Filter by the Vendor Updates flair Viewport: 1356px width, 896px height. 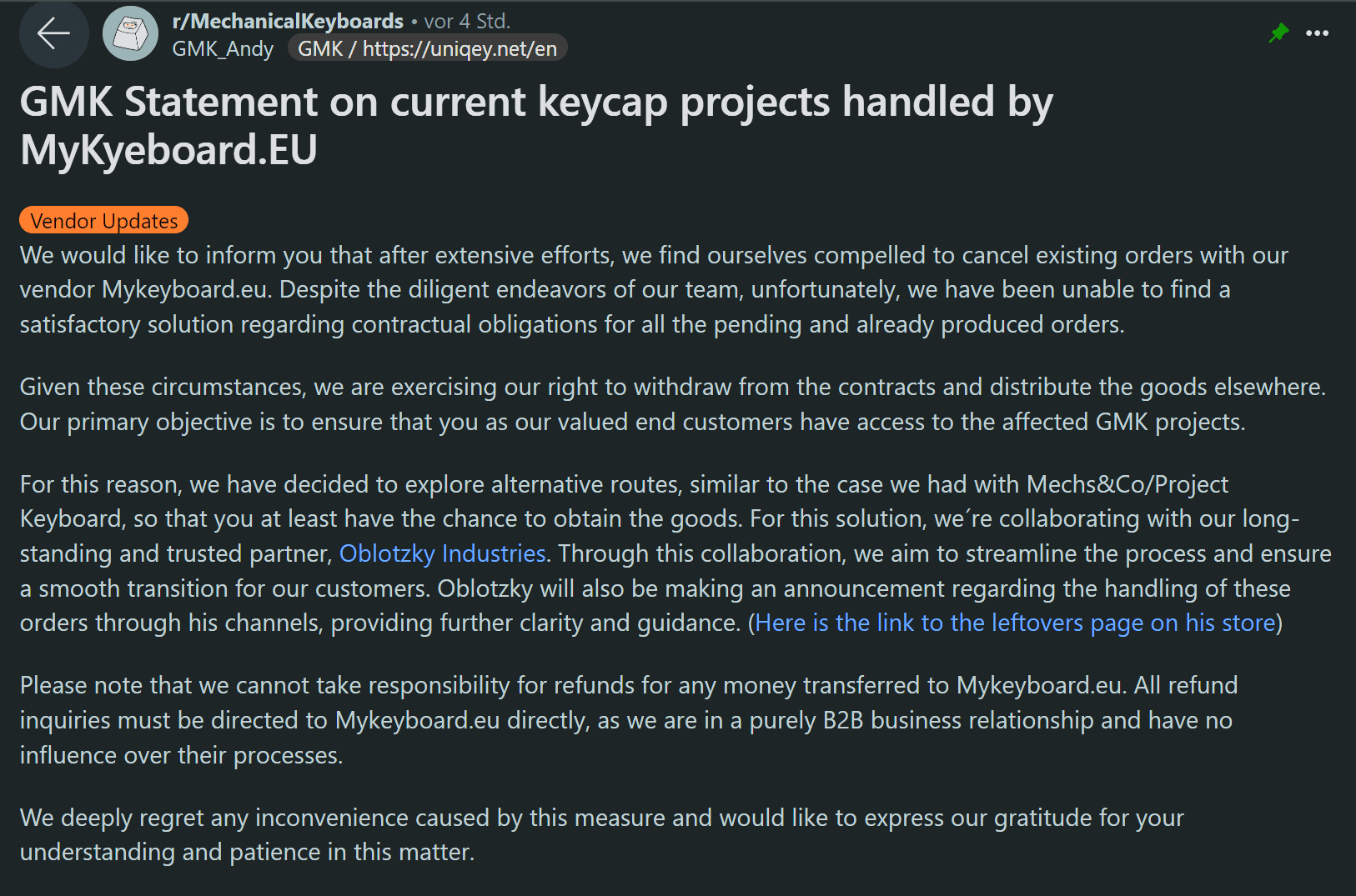(x=104, y=221)
